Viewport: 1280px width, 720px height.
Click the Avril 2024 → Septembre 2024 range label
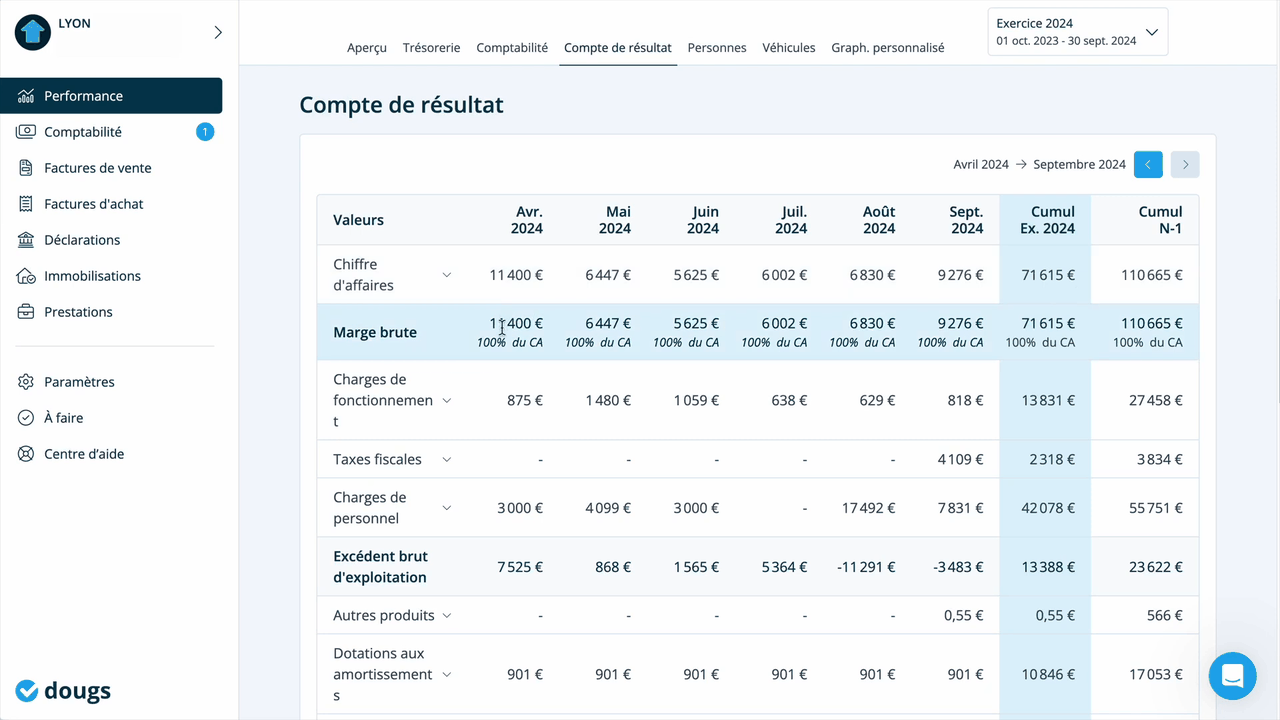[1040, 165]
